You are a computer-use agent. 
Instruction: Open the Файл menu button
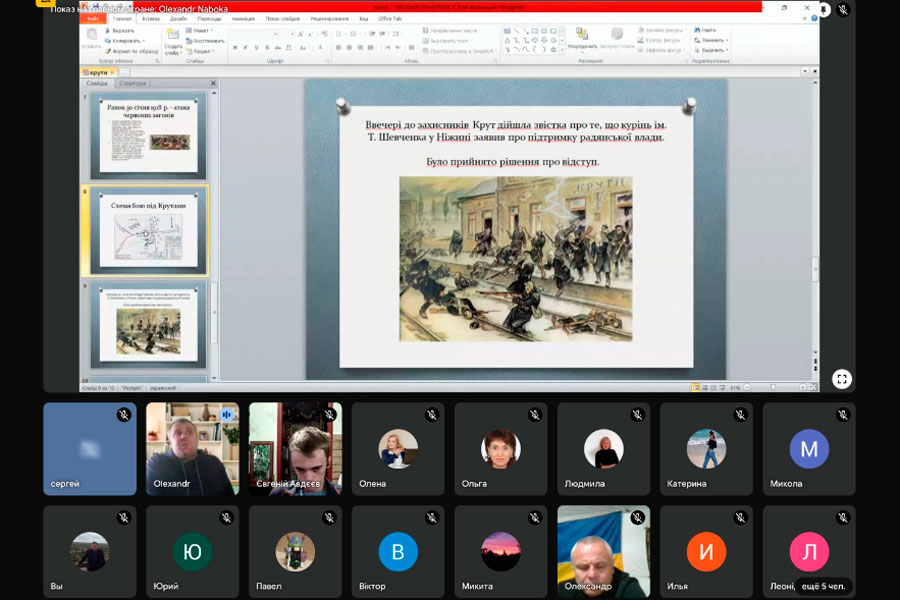tap(94, 18)
